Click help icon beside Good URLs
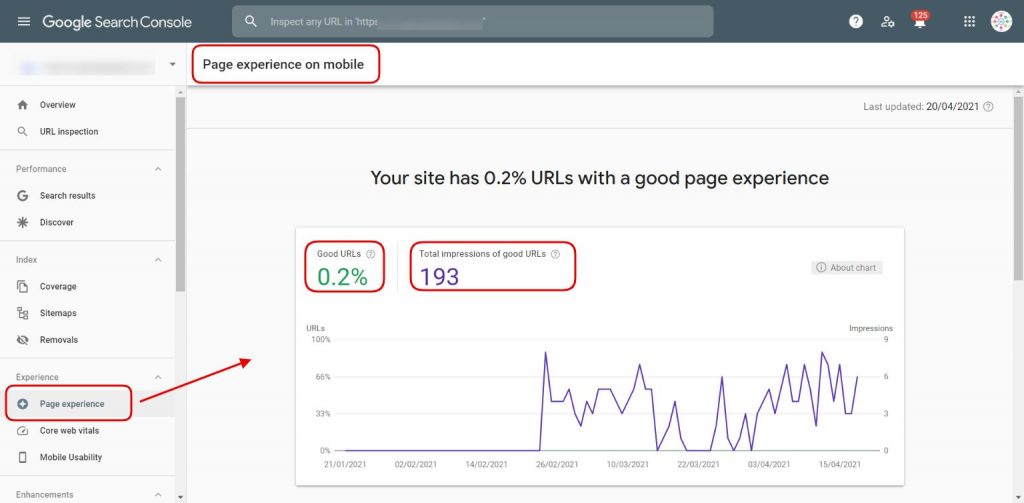Image resolution: width=1024 pixels, height=503 pixels. [x=371, y=254]
